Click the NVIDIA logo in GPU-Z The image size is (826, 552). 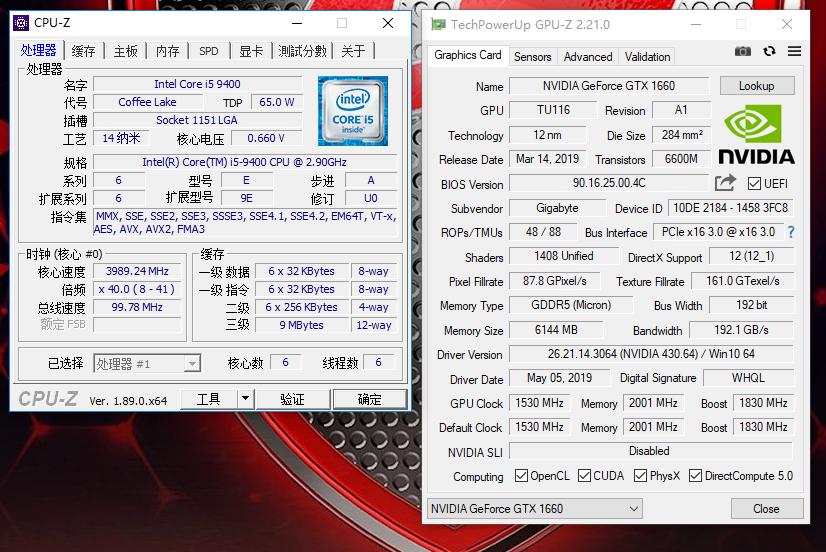point(756,135)
